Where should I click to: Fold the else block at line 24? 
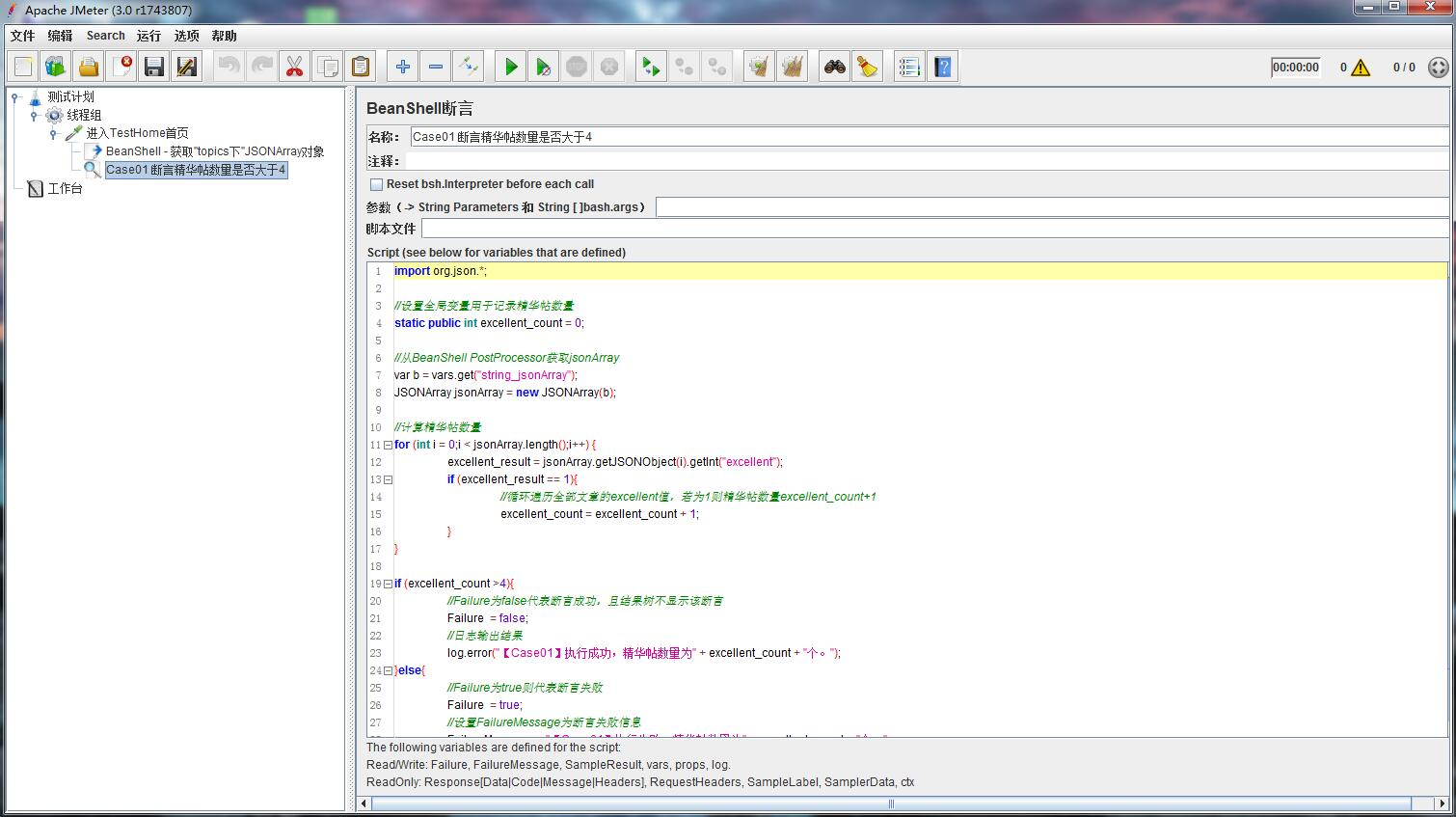pos(388,670)
